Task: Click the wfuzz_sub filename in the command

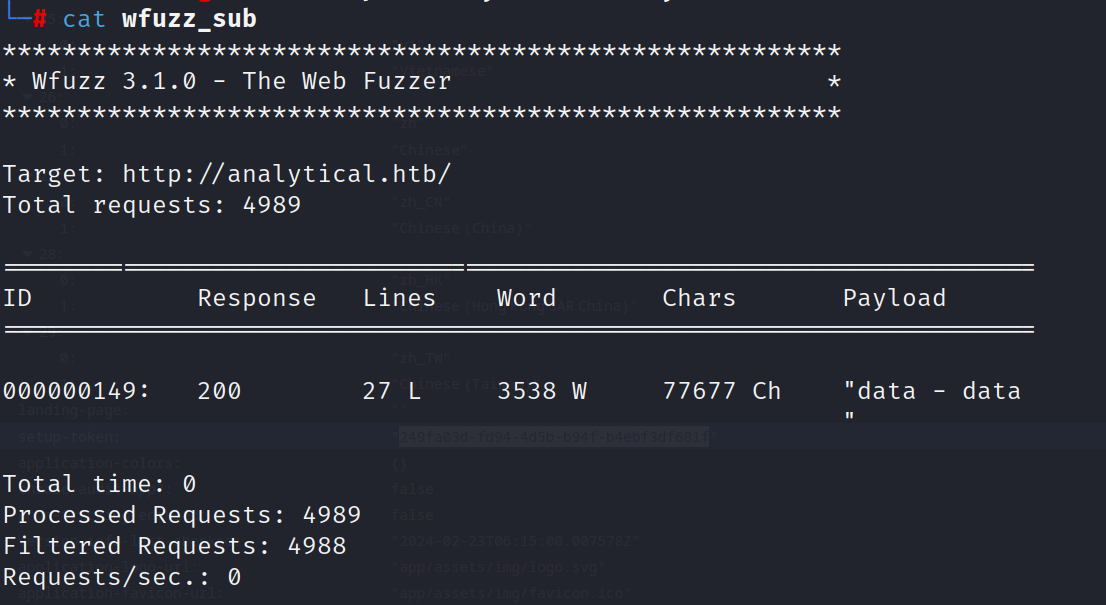Action: click(x=189, y=19)
